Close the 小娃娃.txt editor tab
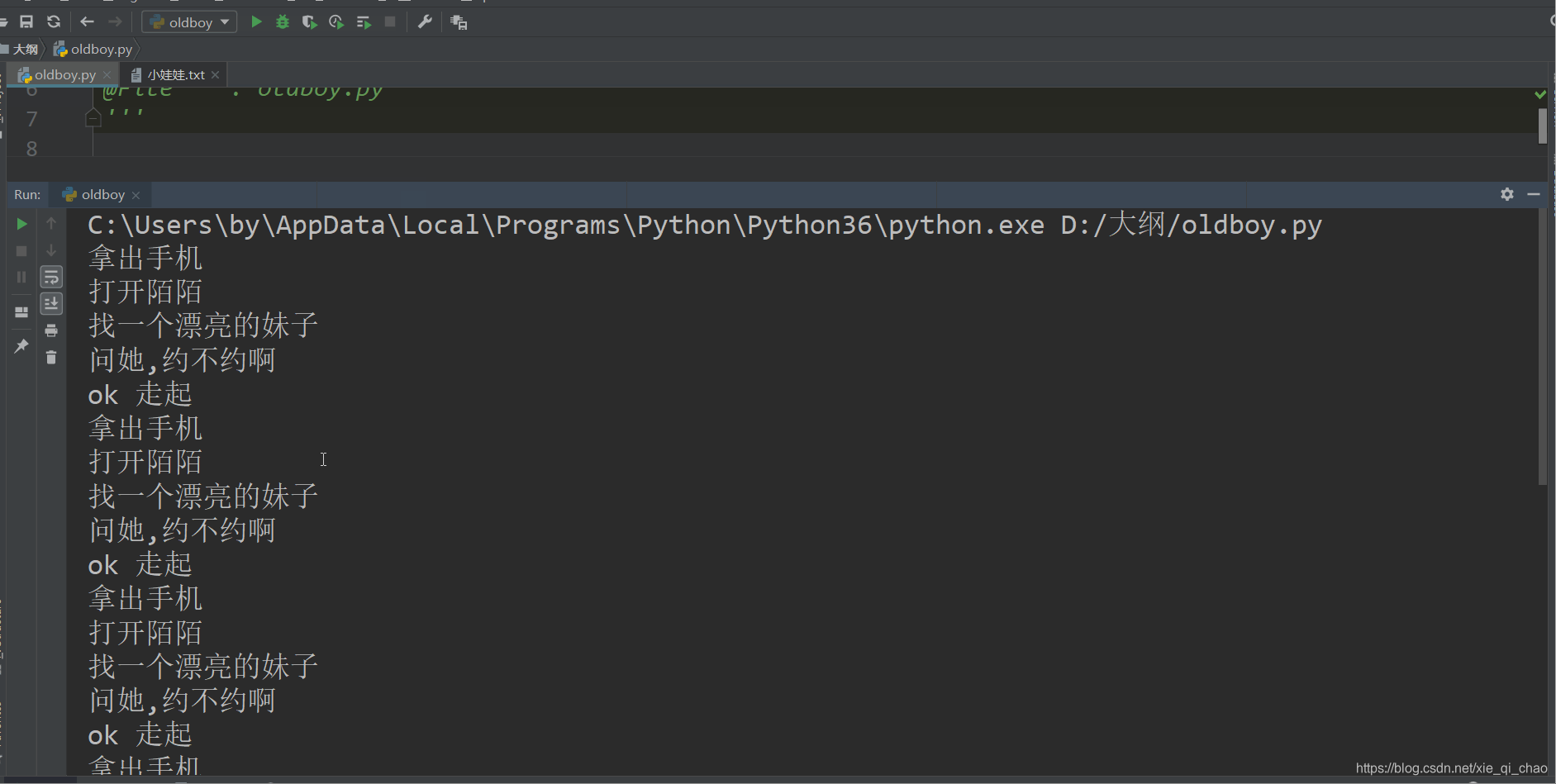The image size is (1556, 784). pyautogui.click(x=216, y=75)
